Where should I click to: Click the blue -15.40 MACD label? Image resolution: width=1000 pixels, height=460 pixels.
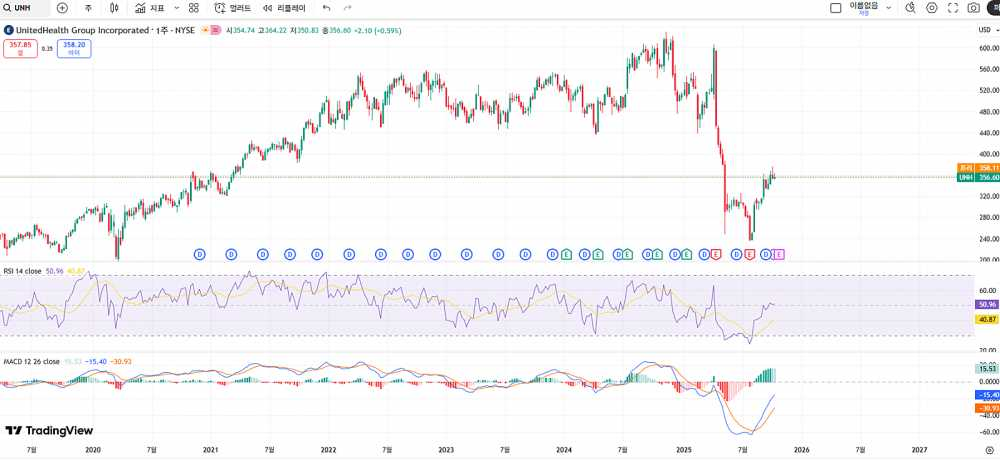pos(987,395)
